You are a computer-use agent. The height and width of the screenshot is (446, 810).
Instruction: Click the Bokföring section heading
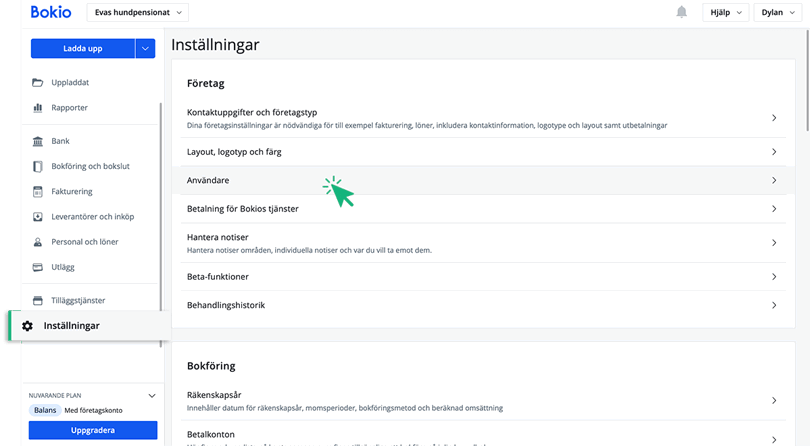(211, 366)
